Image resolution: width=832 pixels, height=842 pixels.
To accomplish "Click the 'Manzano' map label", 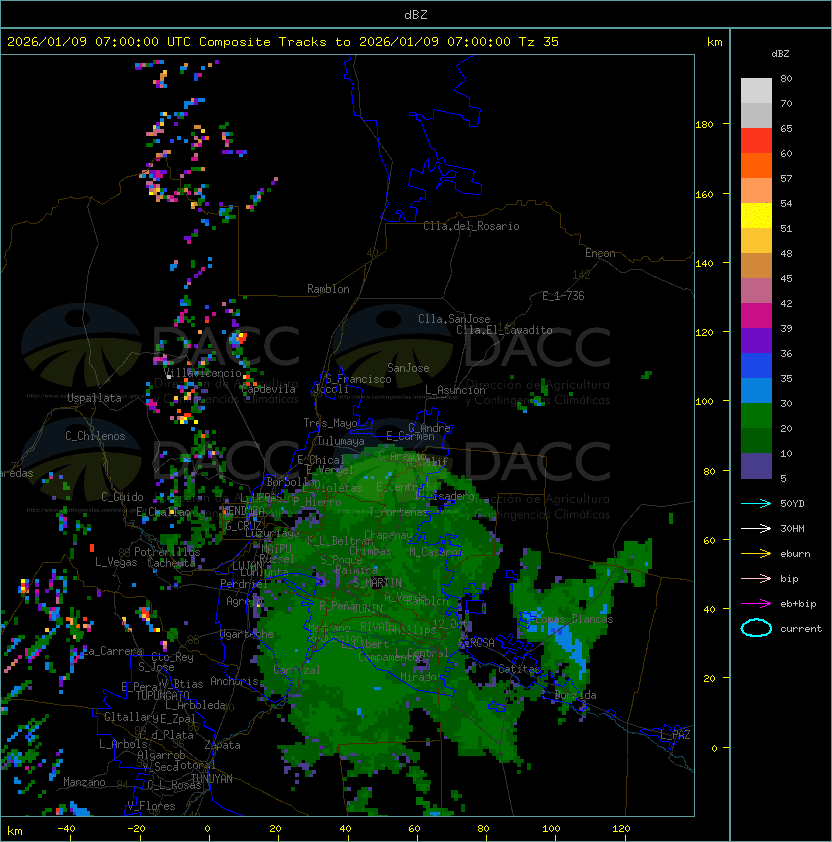I will 84,782.
